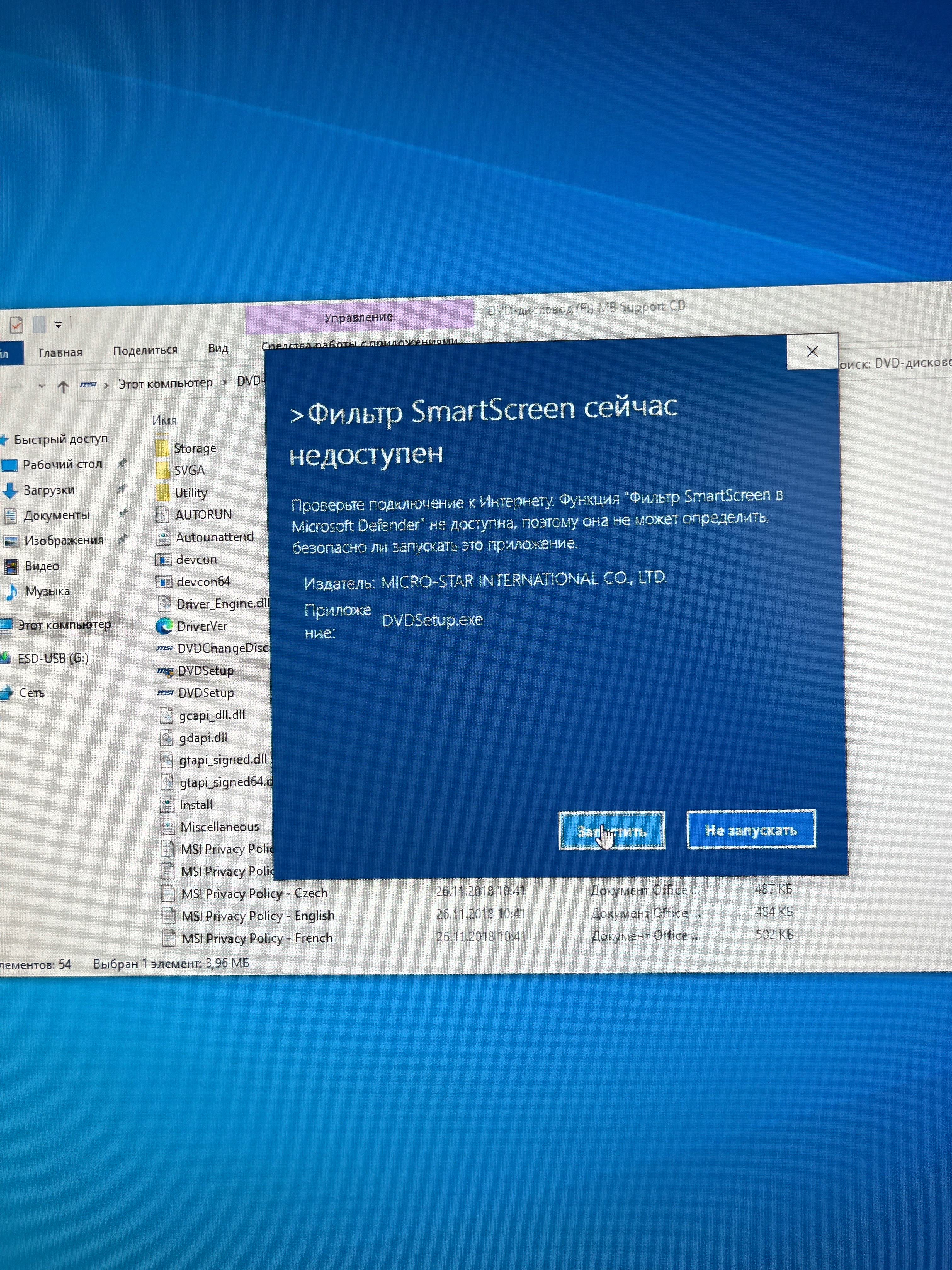The width and height of the screenshot is (952, 1270).
Task: Click pin icon next to Рабочий стол
Action: pyautogui.click(x=122, y=463)
